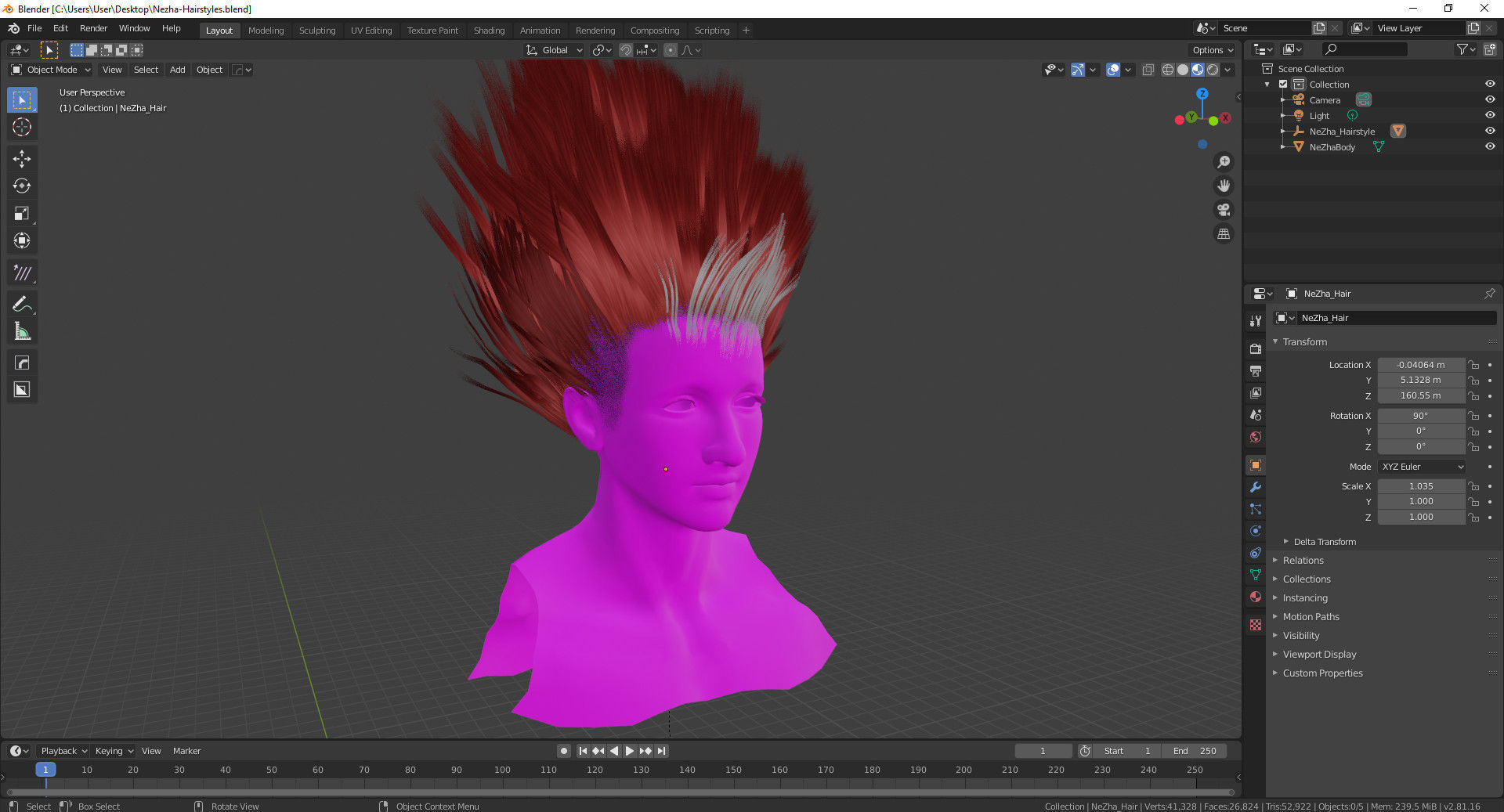The image size is (1504, 812).
Task: Select the Transform tool
Action: click(x=22, y=241)
